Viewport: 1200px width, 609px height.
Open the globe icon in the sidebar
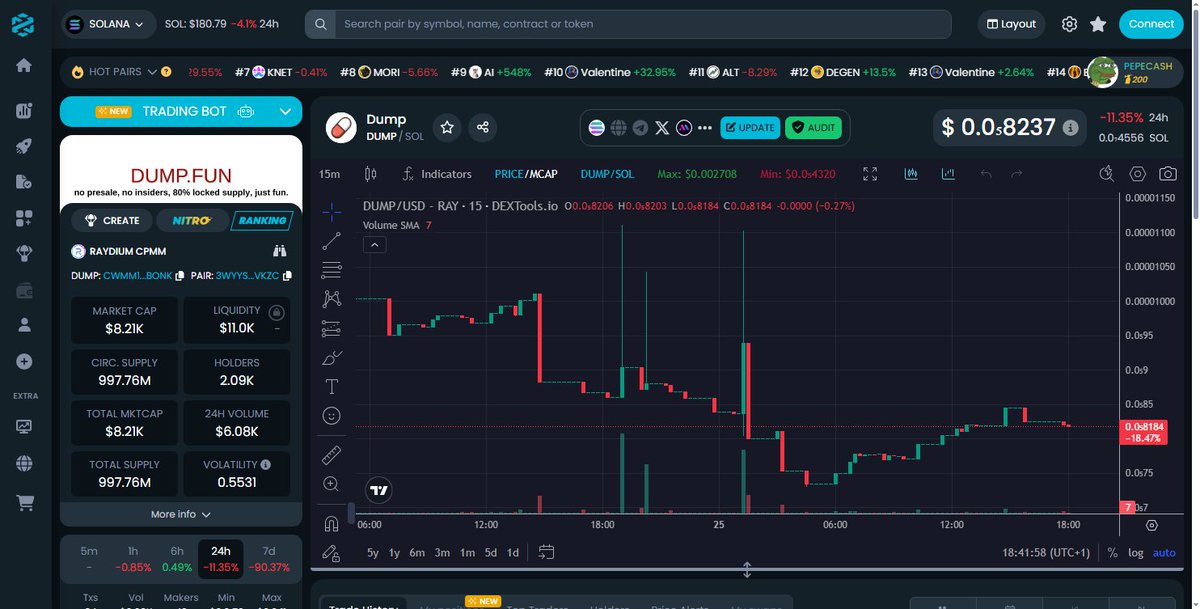[x=24, y=464]
